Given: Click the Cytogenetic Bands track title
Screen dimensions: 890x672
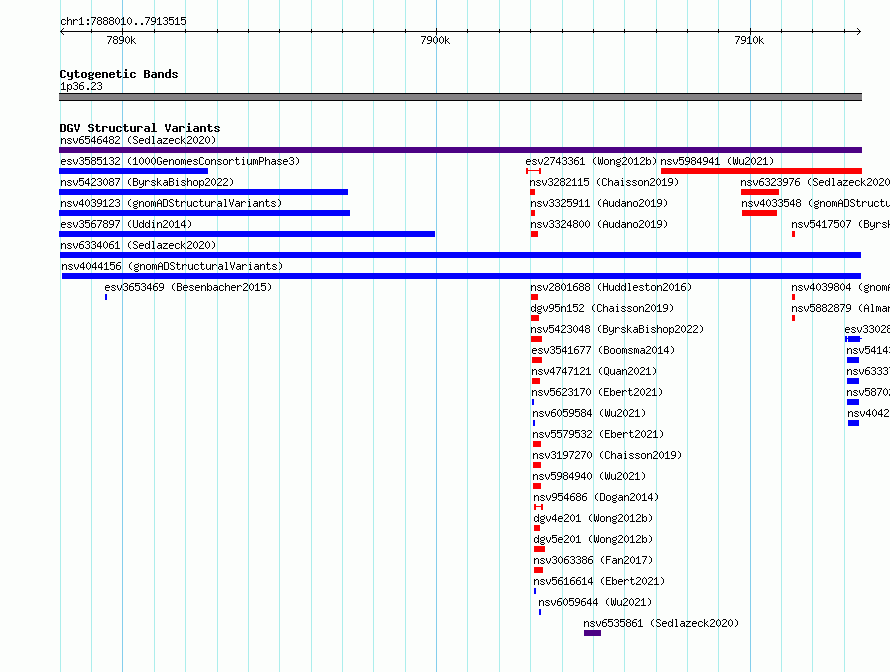Looking at the screenshot, I should click(119, 74).
